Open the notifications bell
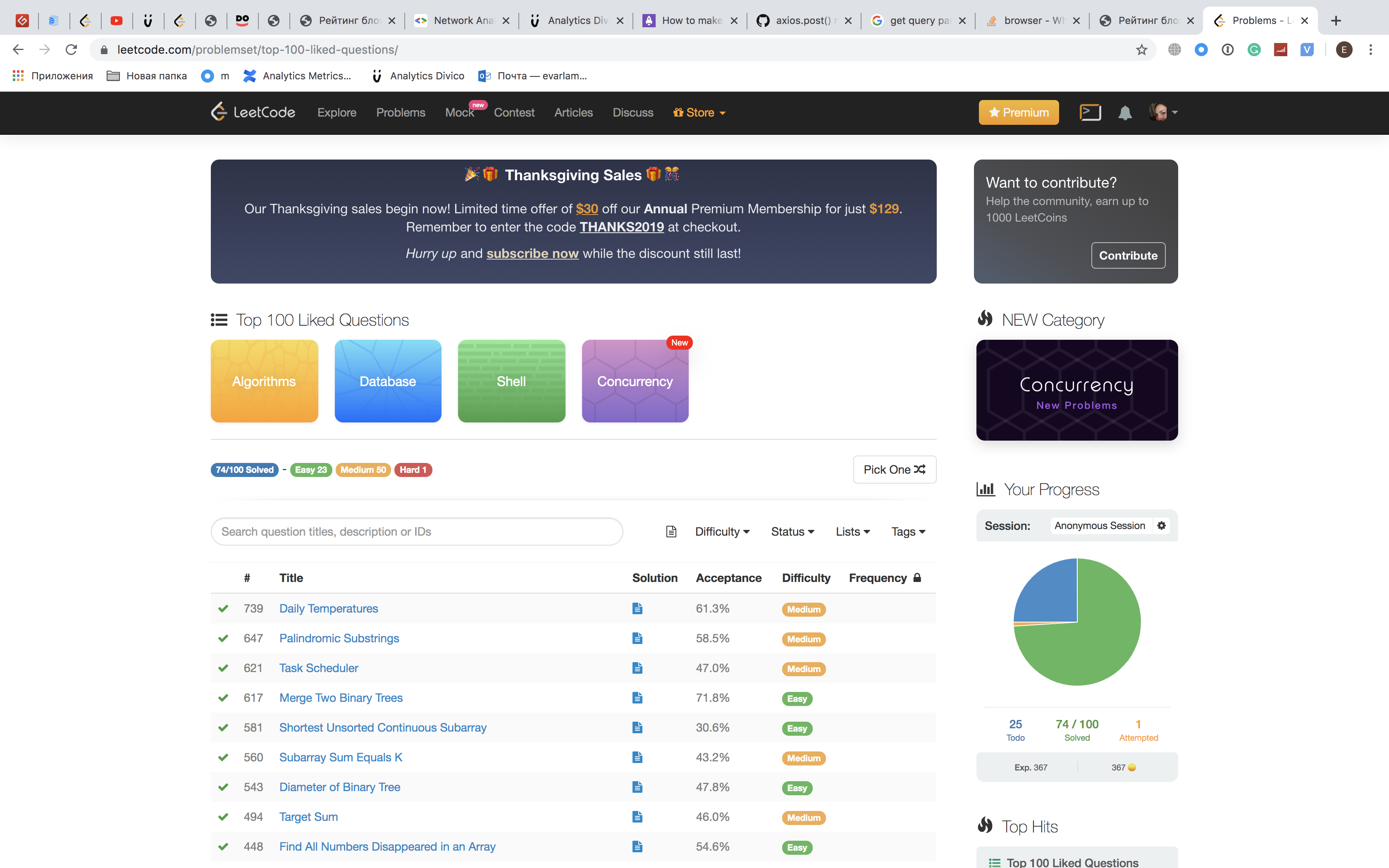 point(1125,112)
